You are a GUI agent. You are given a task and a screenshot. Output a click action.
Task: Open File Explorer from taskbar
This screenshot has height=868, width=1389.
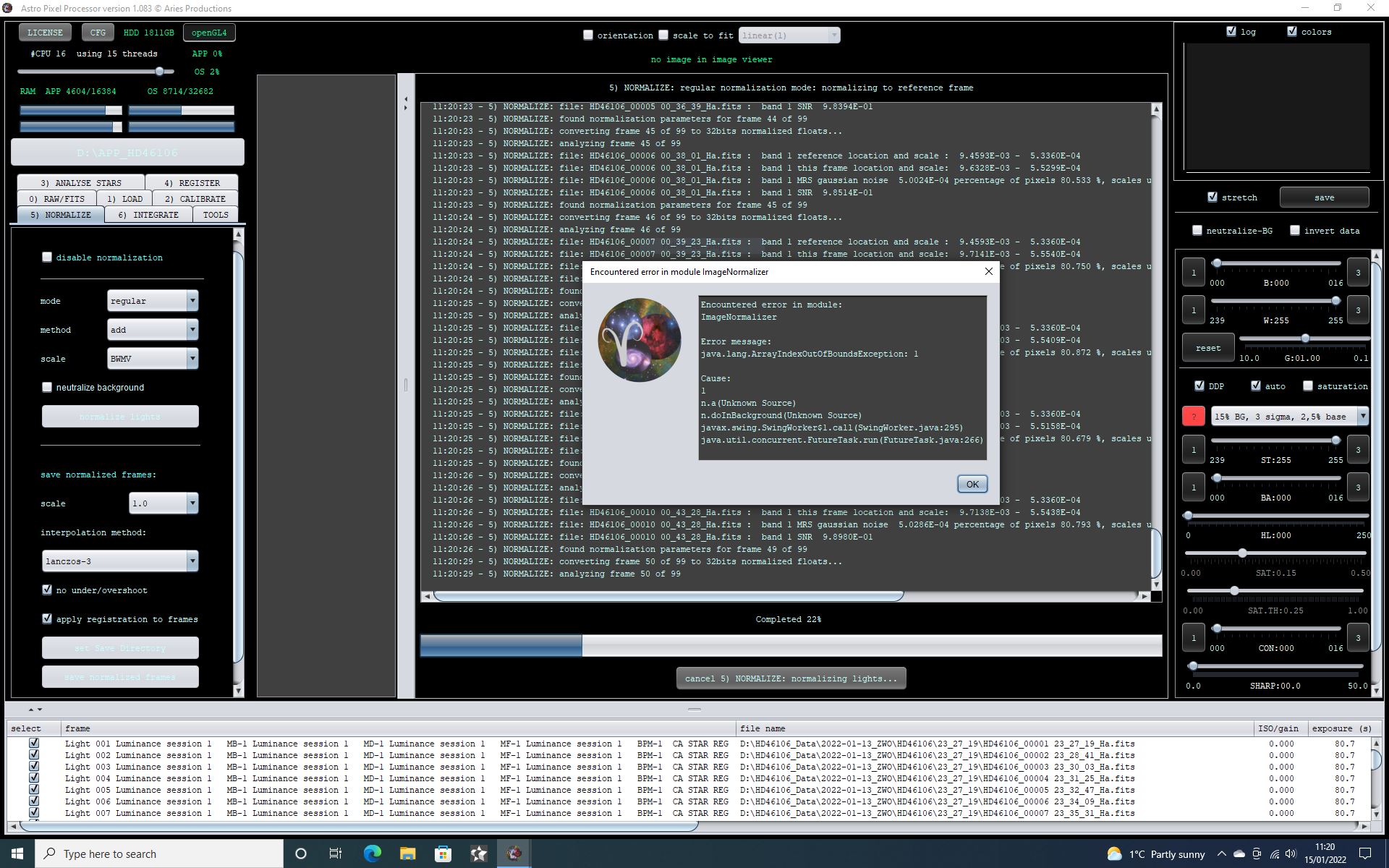point(407,854)
